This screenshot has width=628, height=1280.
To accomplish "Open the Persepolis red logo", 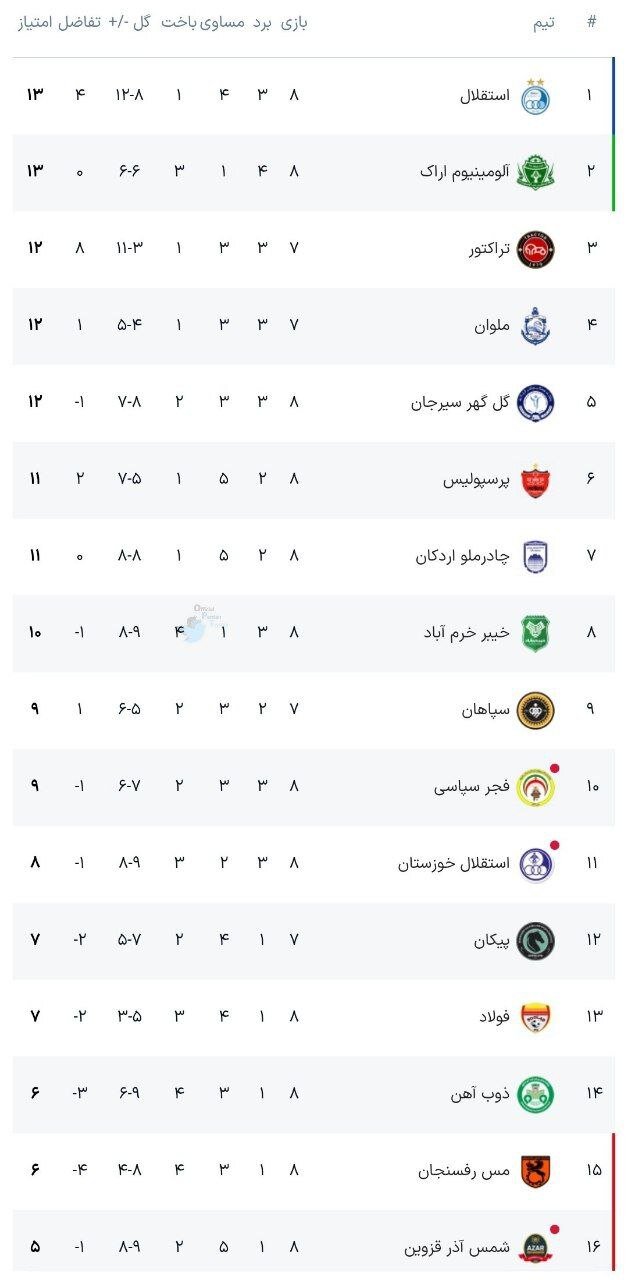I will (536, 480).
